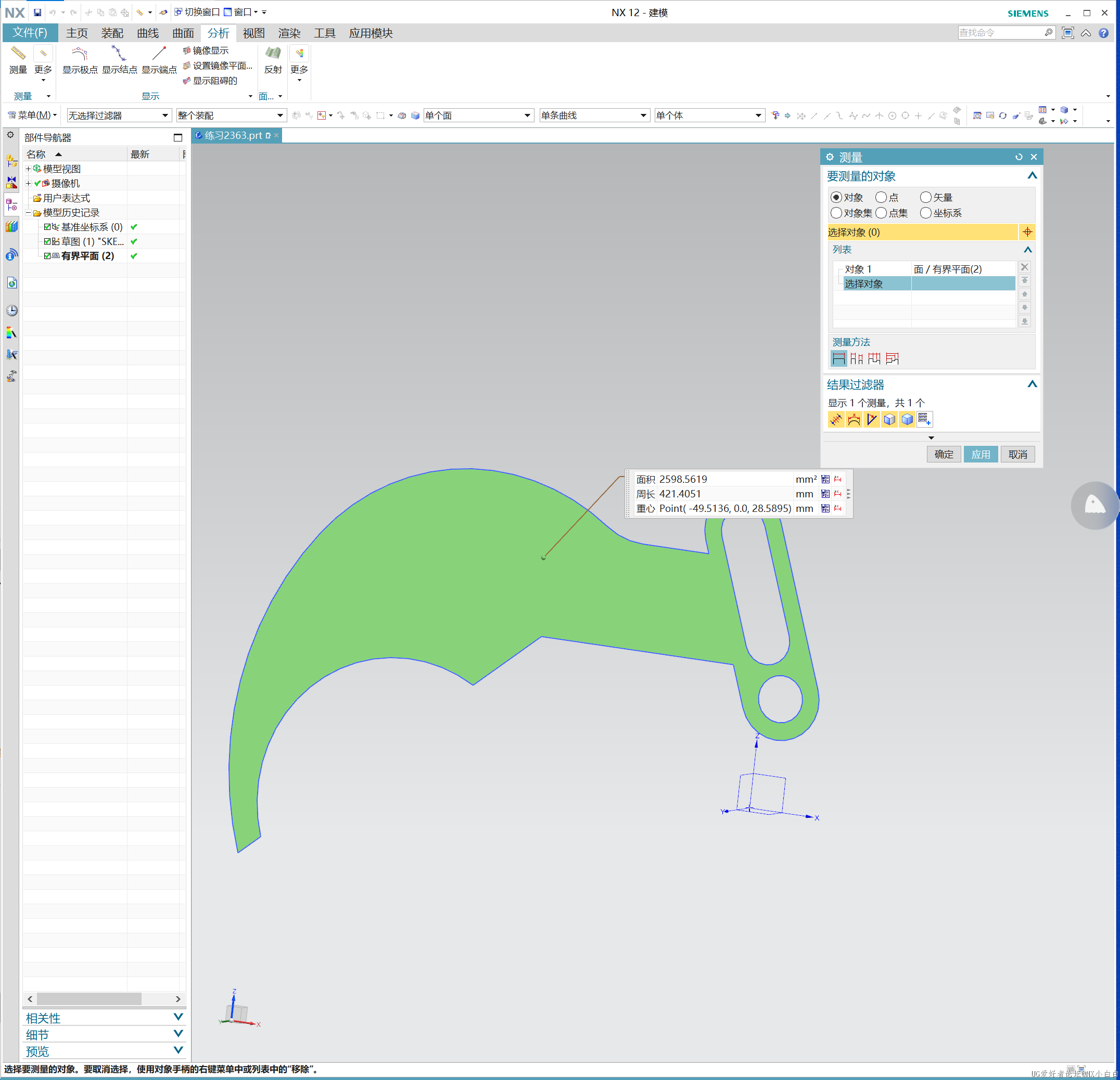Click Show Obstructed (显示阻碍的) option
1120x1080 pixels.
210,81
